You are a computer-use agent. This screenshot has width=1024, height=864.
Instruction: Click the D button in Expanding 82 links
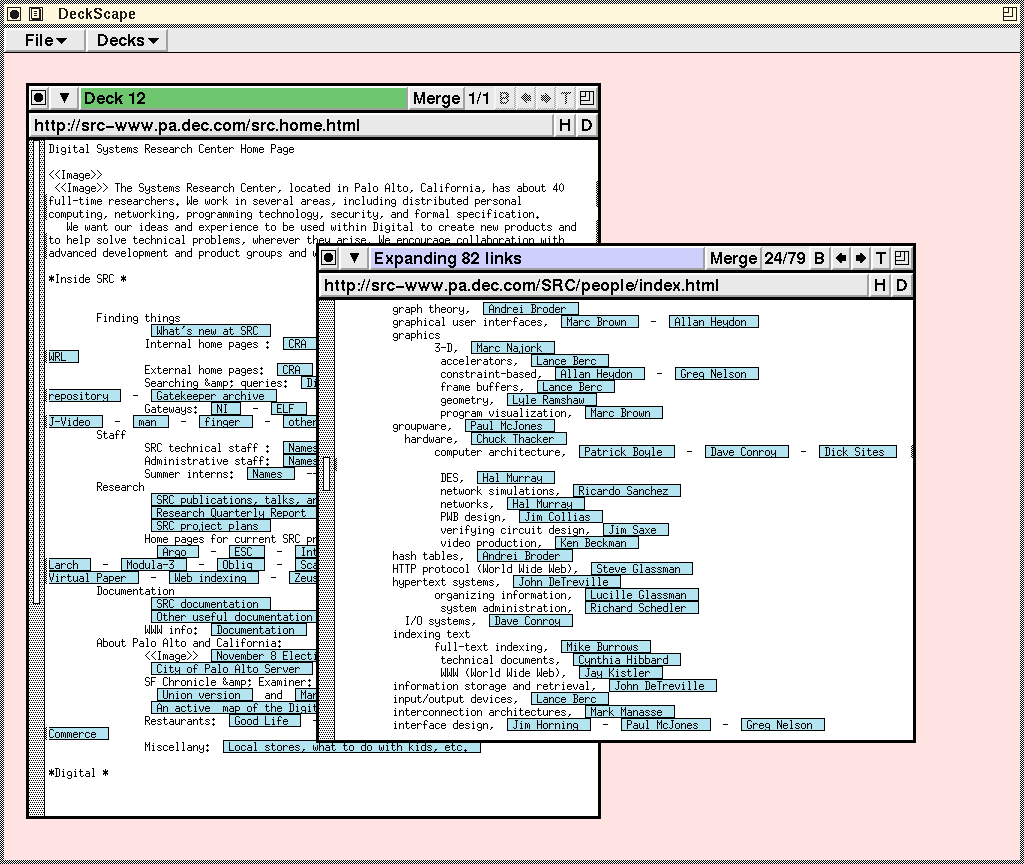(x=901, y=285)
